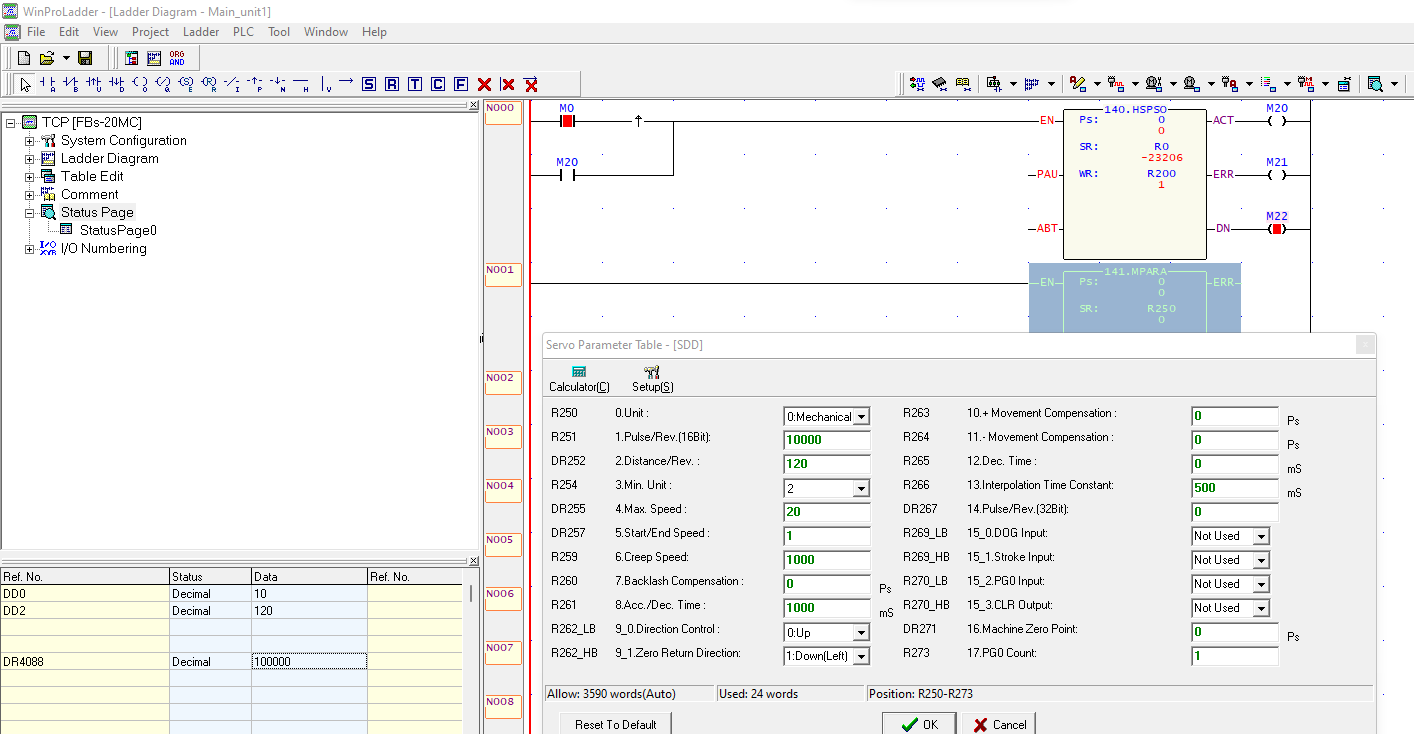The width and height of the screenshot is (1414, 734).
Task: Open the Ladder menu
Action: pyautogui.click(x=201, y=32)
